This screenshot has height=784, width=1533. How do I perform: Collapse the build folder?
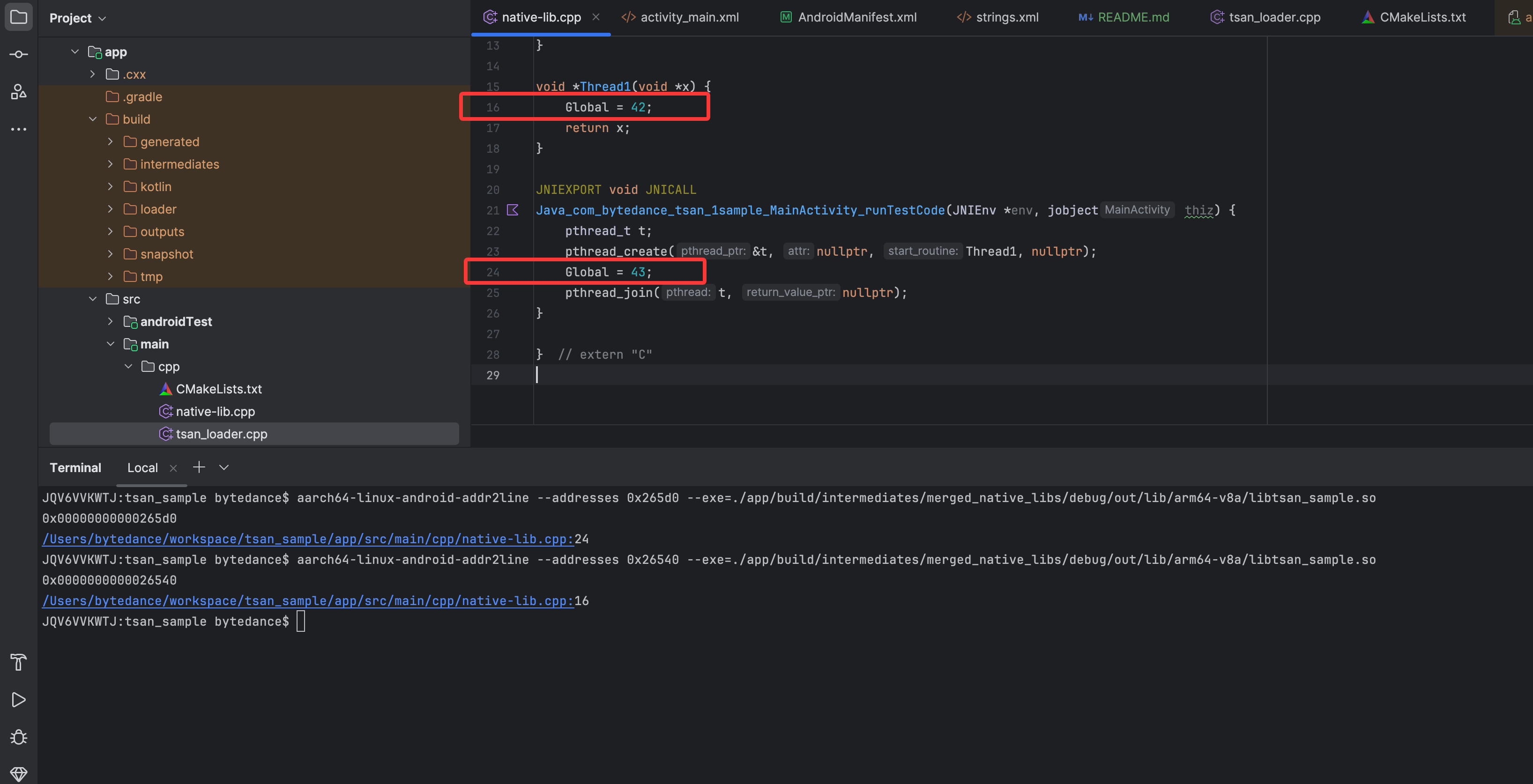point(93,119)
